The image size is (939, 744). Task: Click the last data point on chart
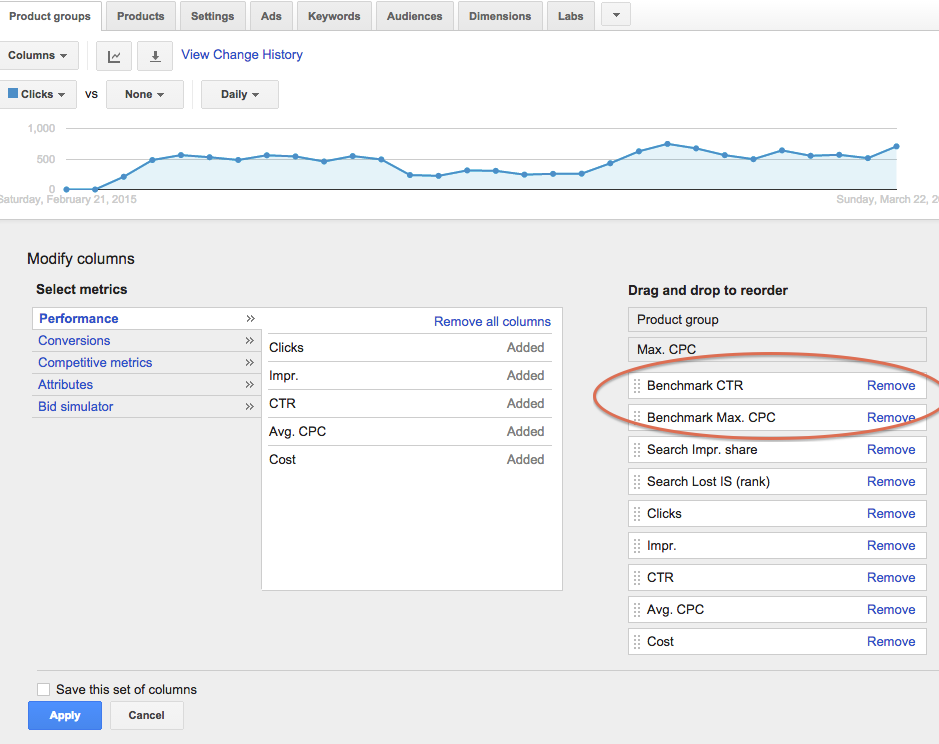click(896, 146)
